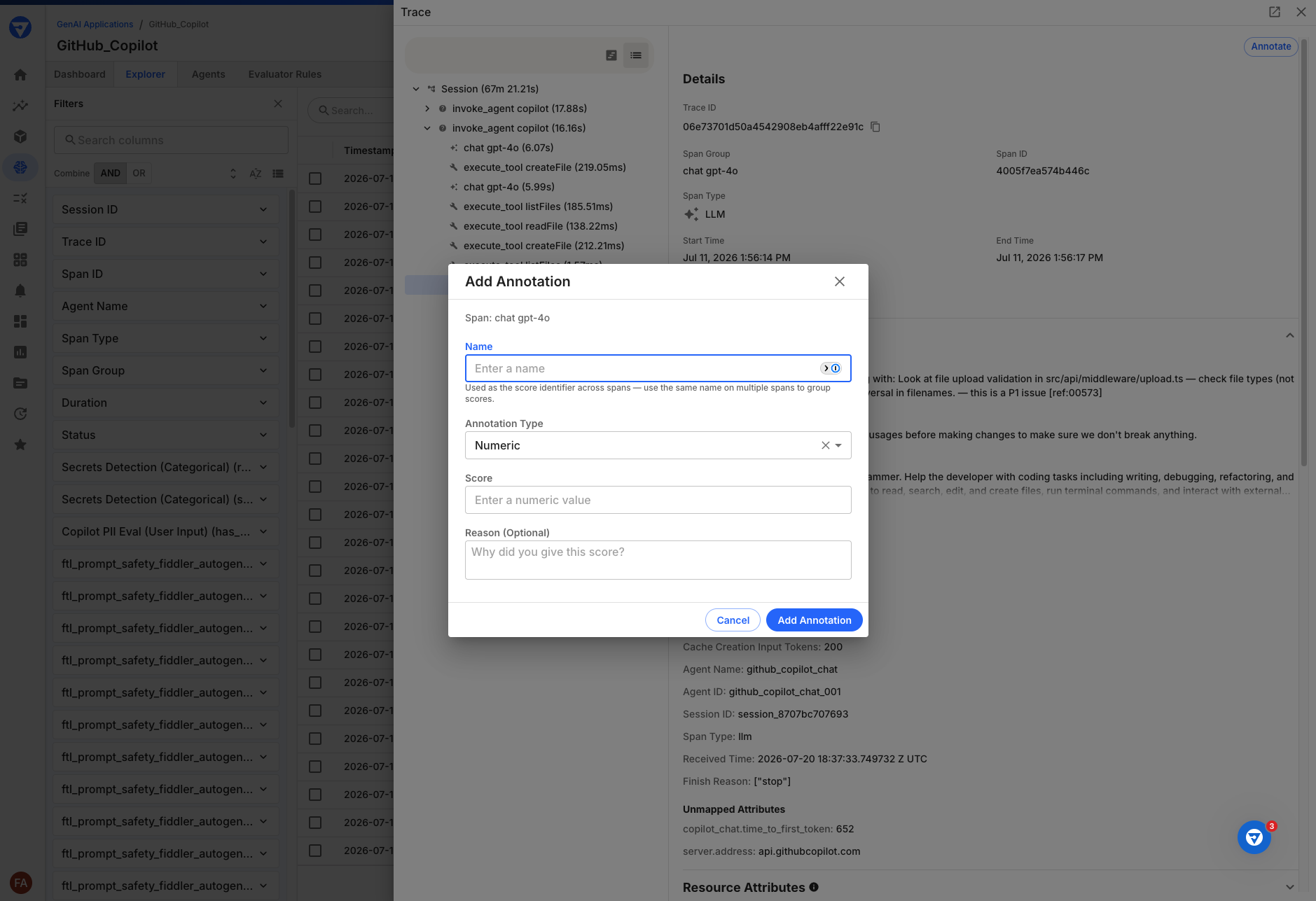Open the folder projects sidebar icon
Screen dimensions: 1316x901
coord(20,383)
